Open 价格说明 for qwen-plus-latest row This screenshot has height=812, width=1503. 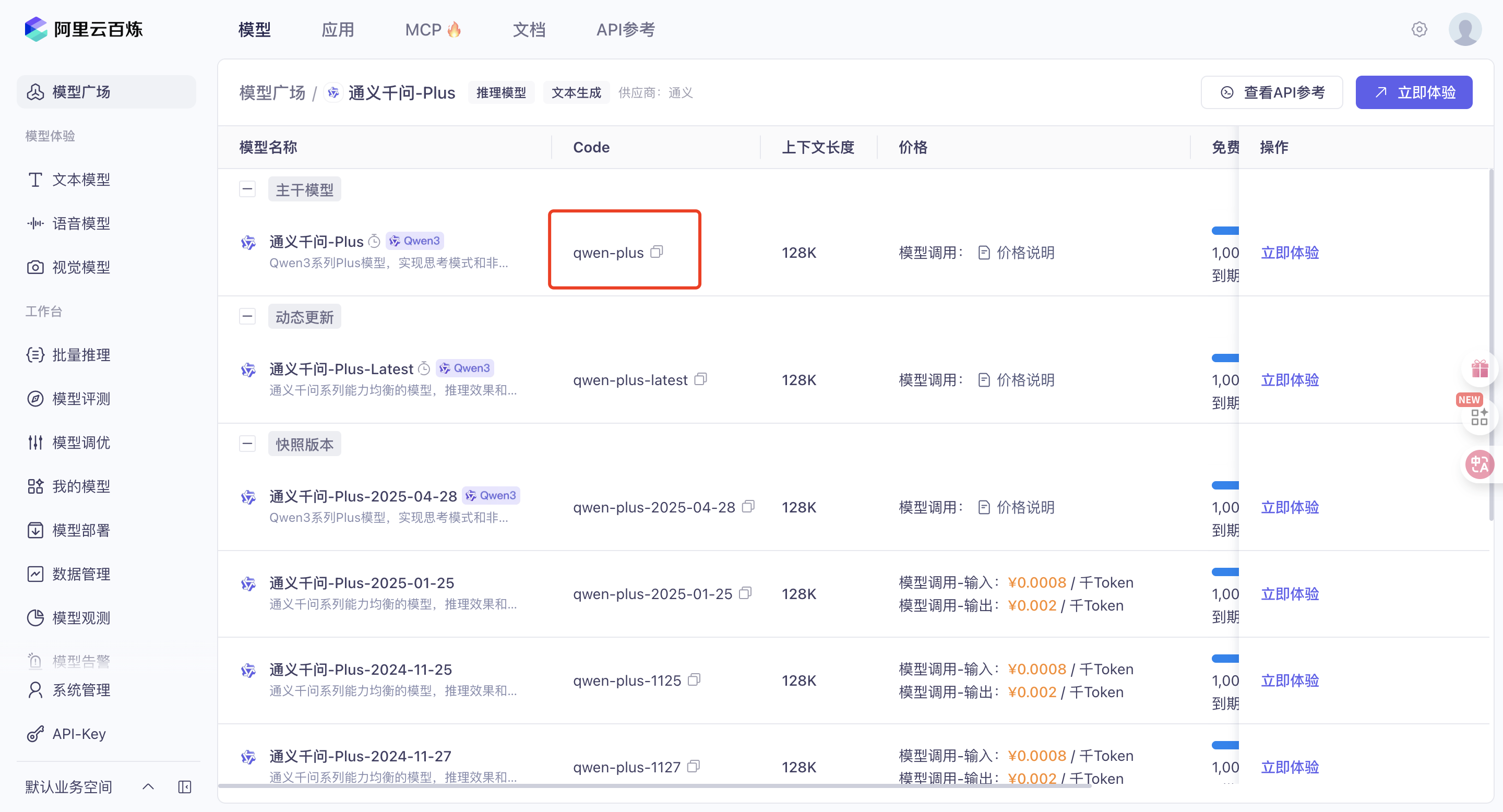1016,380
